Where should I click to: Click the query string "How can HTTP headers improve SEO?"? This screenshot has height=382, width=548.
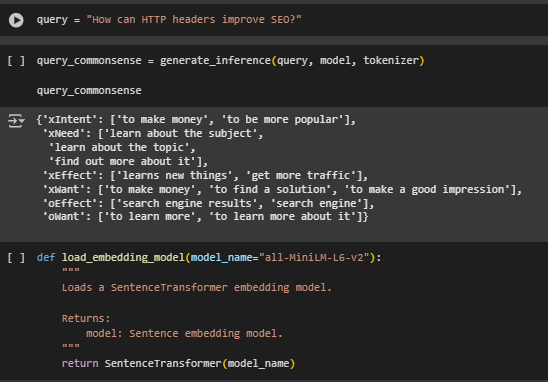coord(194,20)
